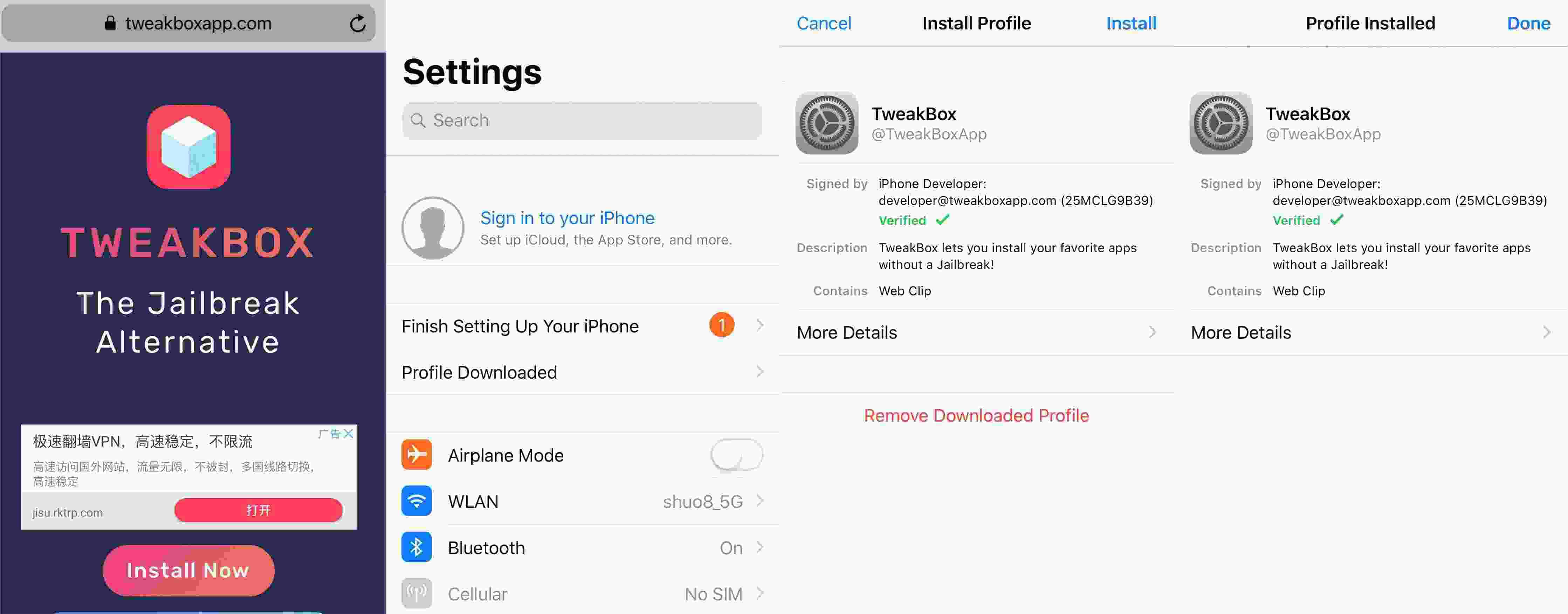Select the Install tab at the top

1131,22
